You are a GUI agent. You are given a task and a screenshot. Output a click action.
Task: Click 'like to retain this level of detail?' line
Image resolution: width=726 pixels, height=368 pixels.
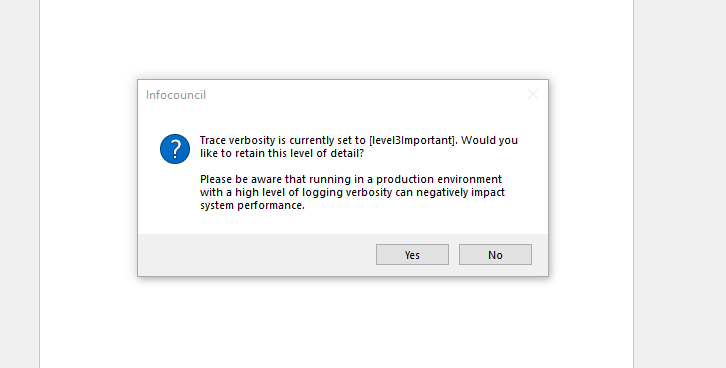pyautogui.click(x=282, y=153)
